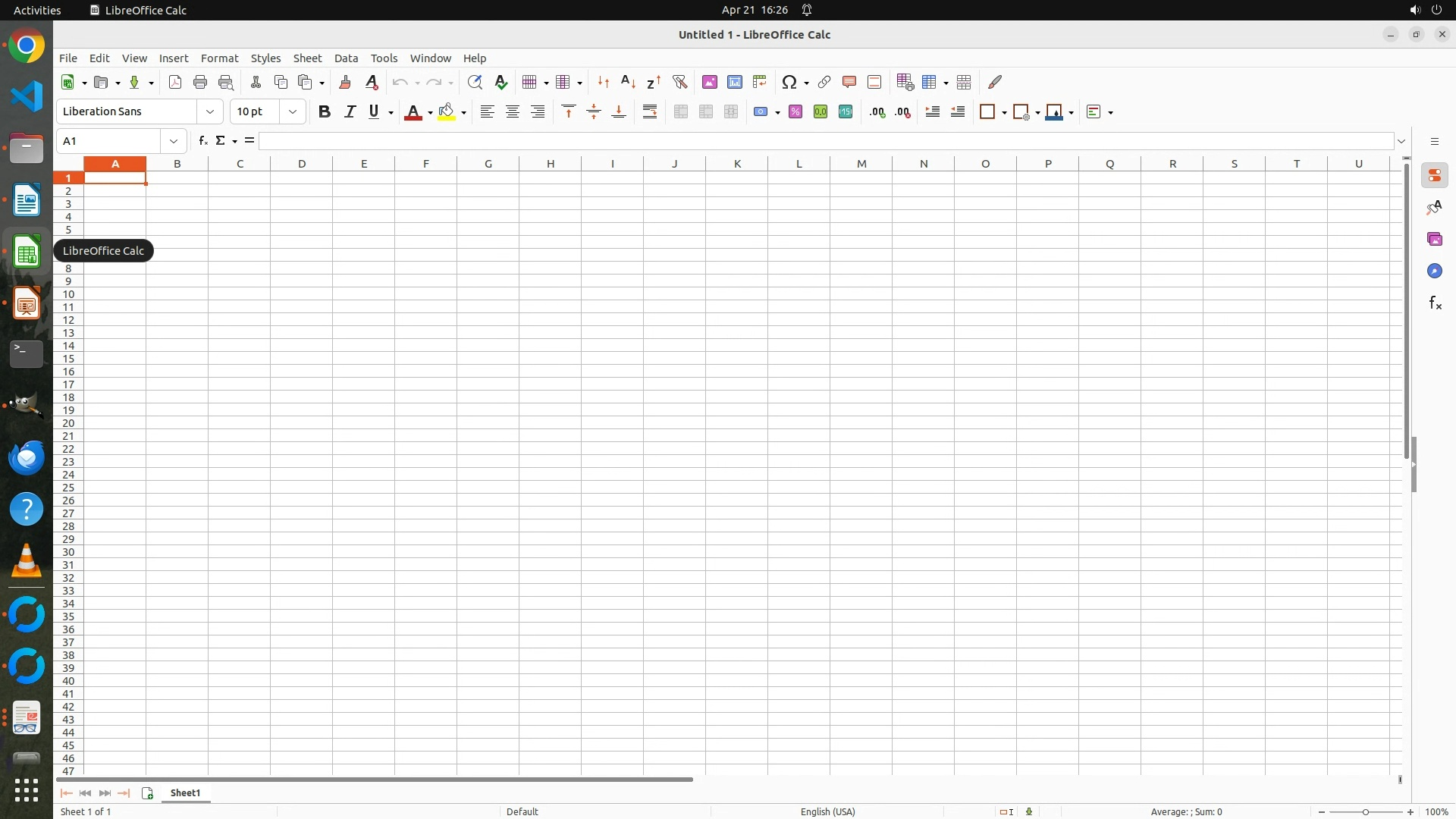The height and width of the screenshot is (819, 1456).
Task: Click into the formula input line
Action: click(825, 141)
